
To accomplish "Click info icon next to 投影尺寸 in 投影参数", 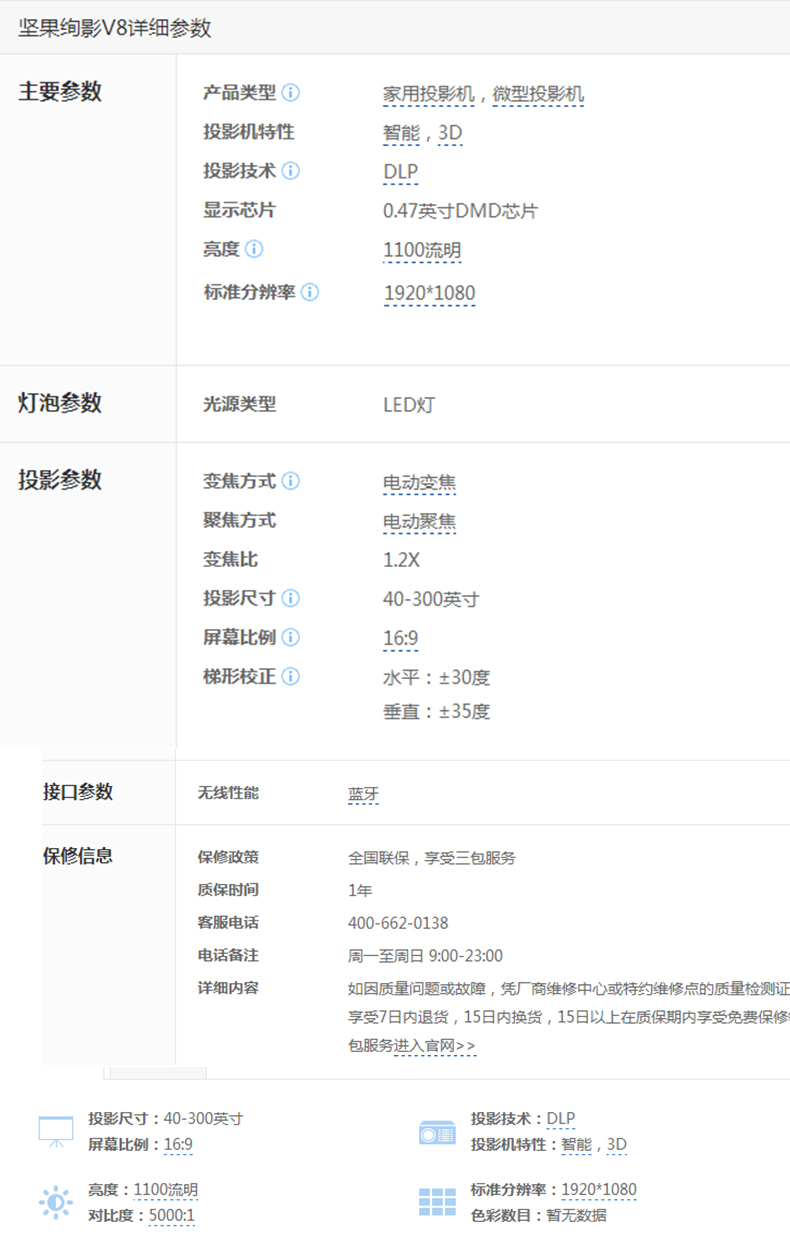I will click(290, 598).
